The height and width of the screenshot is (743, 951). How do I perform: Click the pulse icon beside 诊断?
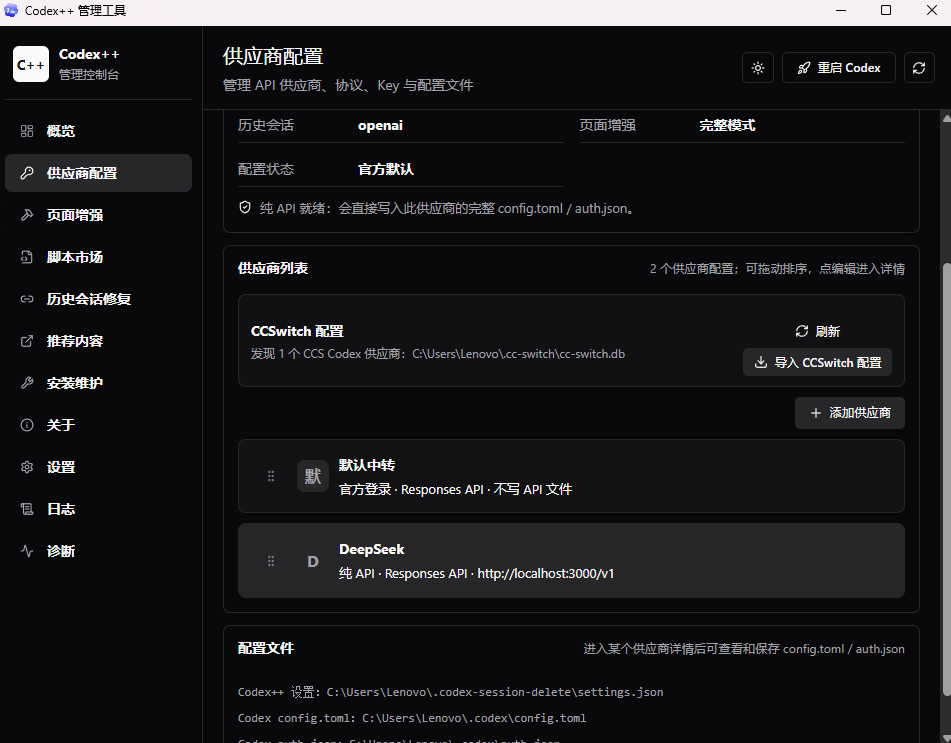27,551
